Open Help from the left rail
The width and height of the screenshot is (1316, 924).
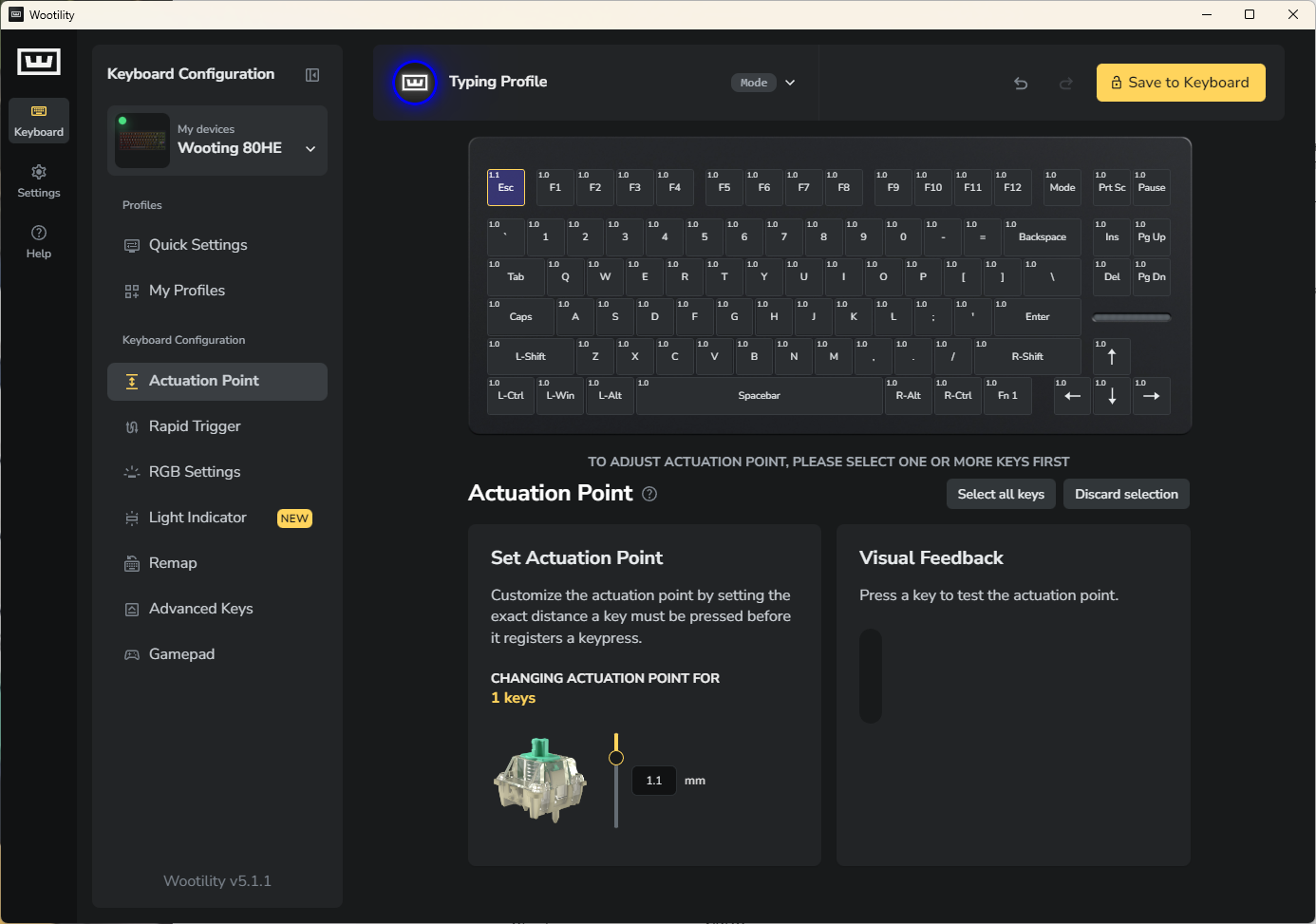(x=39, y=241)
